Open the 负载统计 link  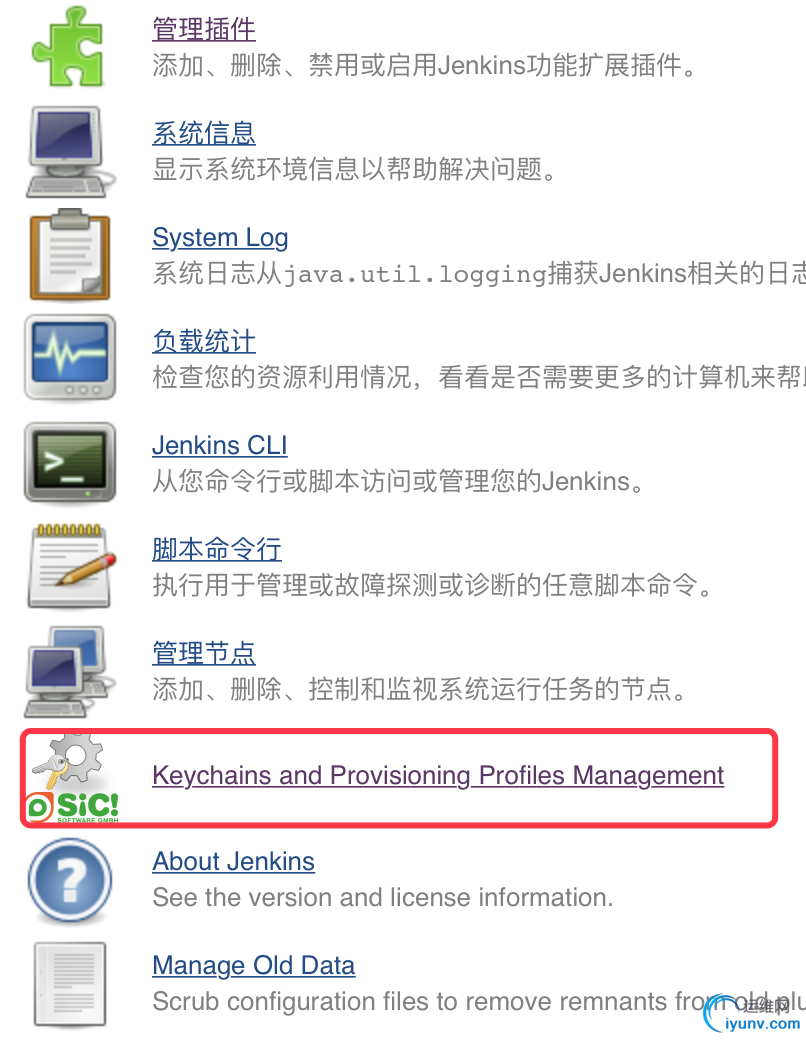coord(204,342)
